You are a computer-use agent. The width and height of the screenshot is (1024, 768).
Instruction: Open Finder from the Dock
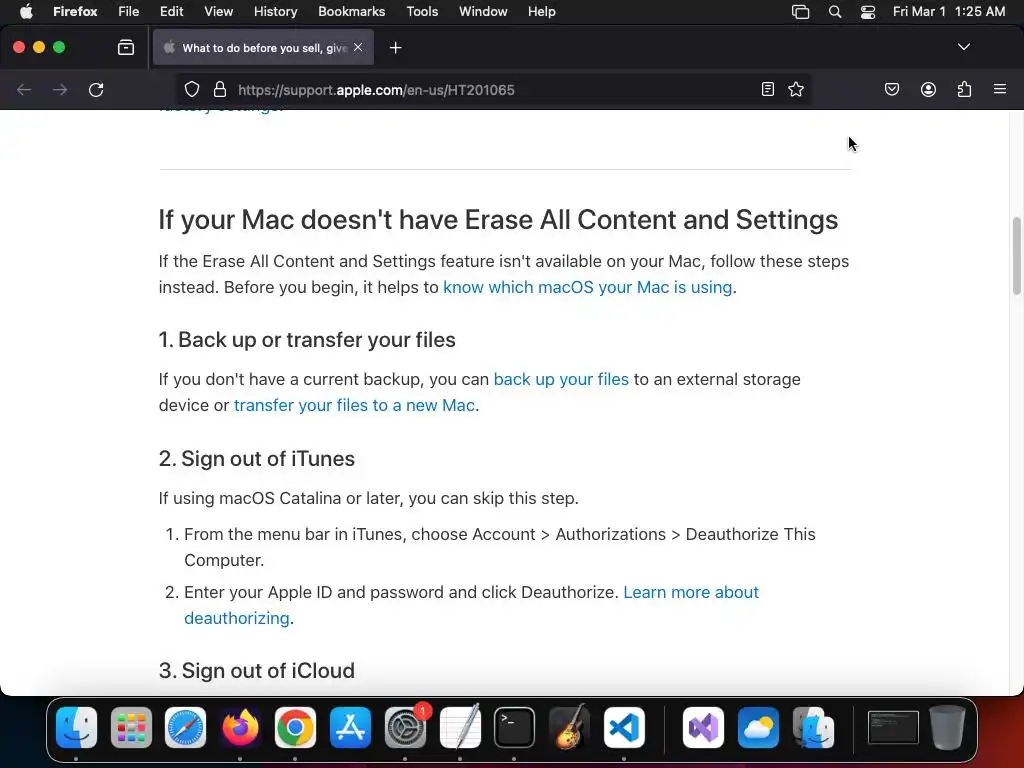76,728
